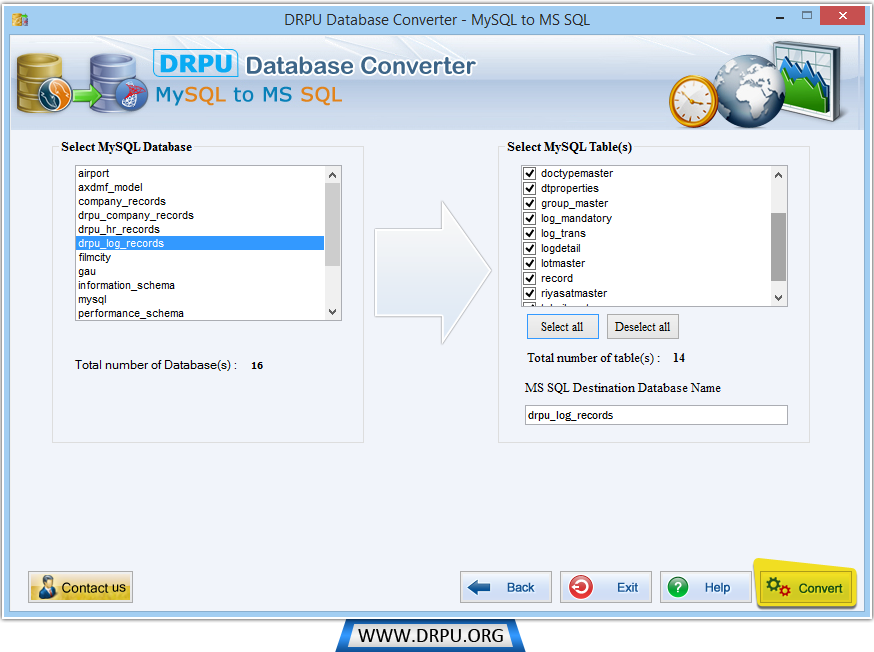Click the database list scrollbar thumb
The width and height of the screenshot is (874, 652).
(333, 225)
